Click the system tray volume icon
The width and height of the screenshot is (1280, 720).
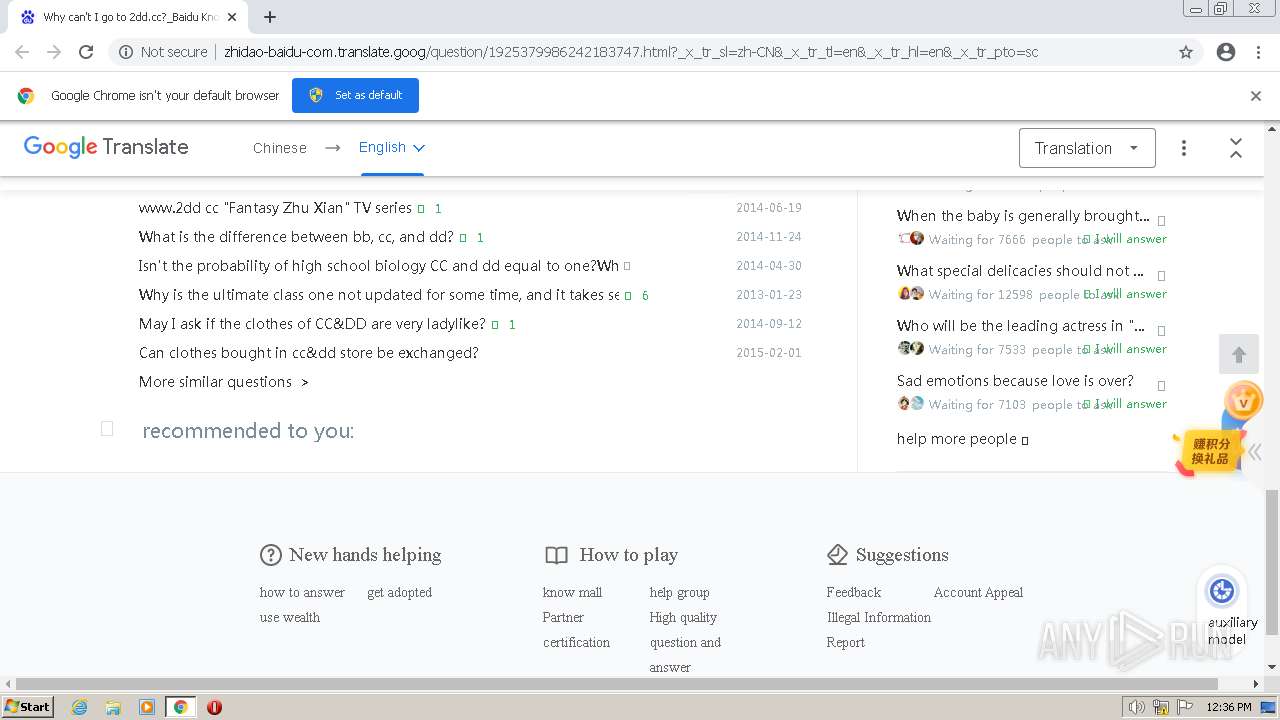click(1138, 707)
